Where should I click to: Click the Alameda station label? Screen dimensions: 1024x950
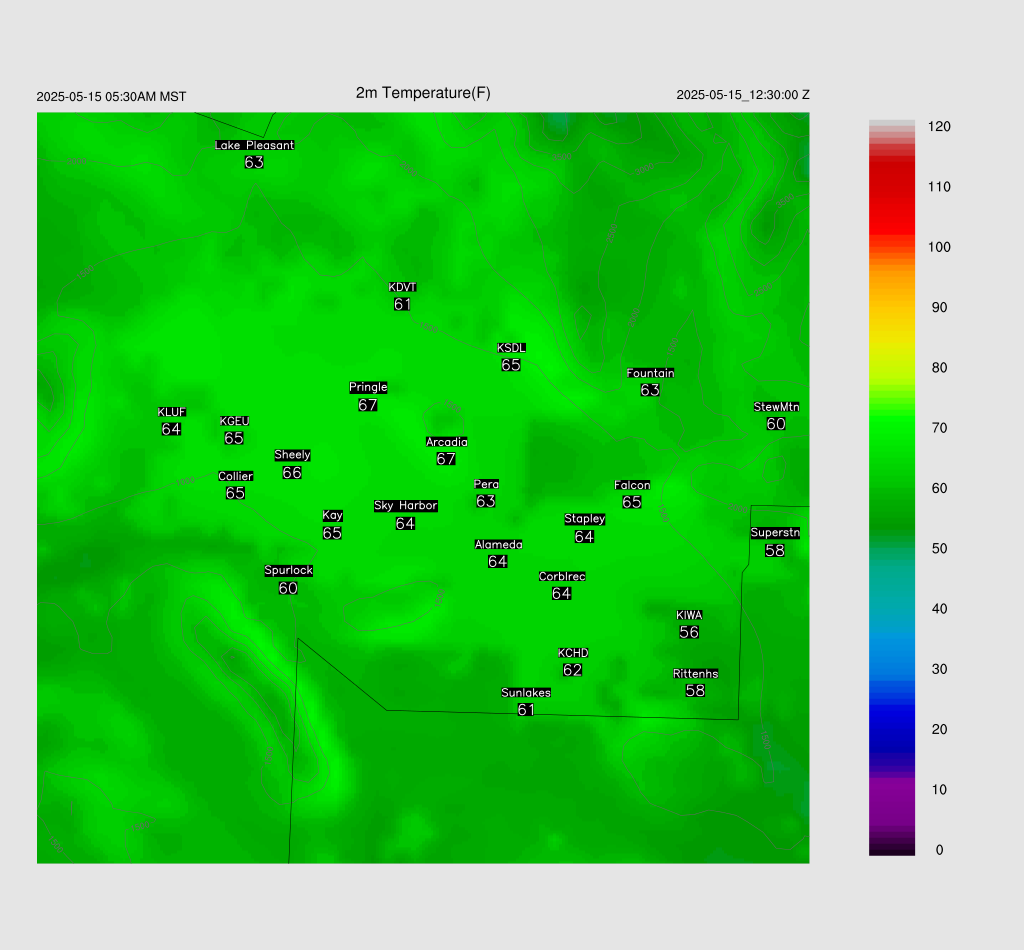(x=498, y=545)
